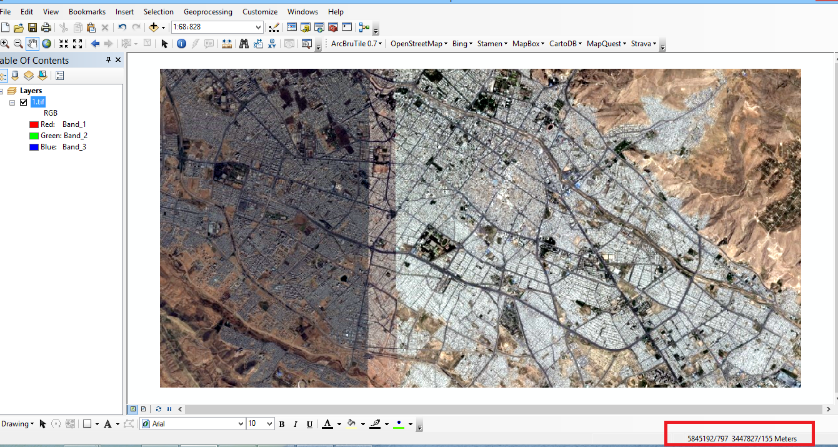Viewport: 838px width, 447px height.
Task: Save the current map document
Action: click(x=32, y=27)
